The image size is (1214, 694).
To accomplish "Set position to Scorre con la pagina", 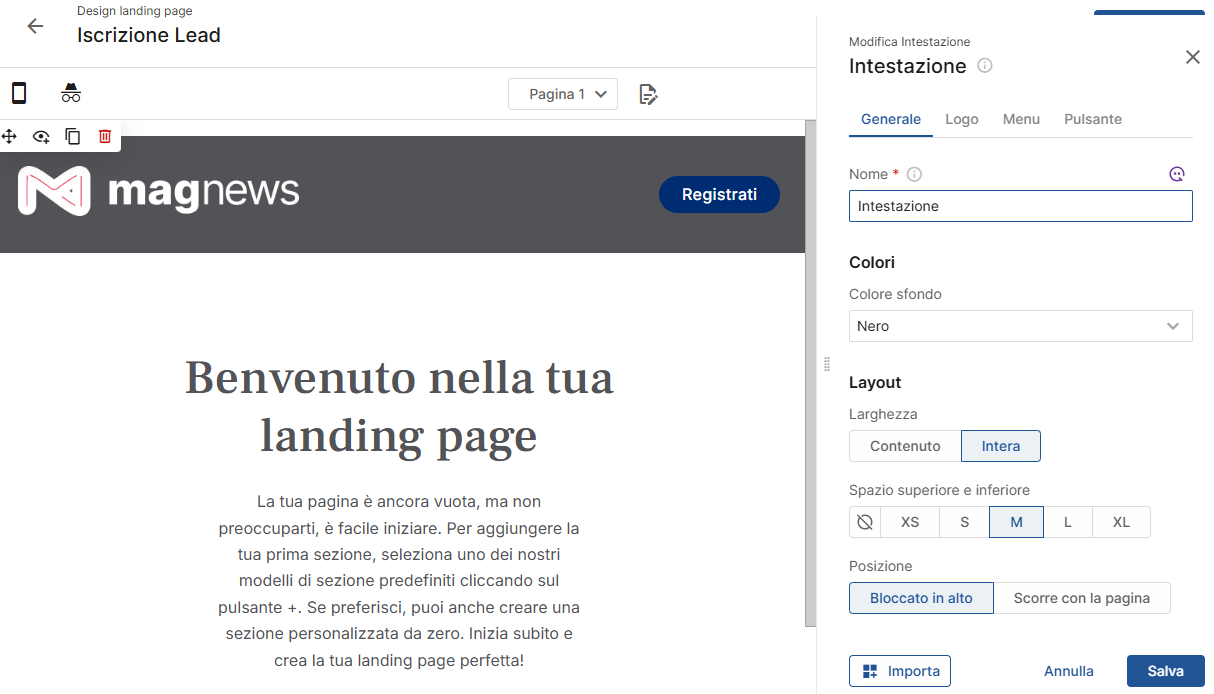I will point(1082,598).
